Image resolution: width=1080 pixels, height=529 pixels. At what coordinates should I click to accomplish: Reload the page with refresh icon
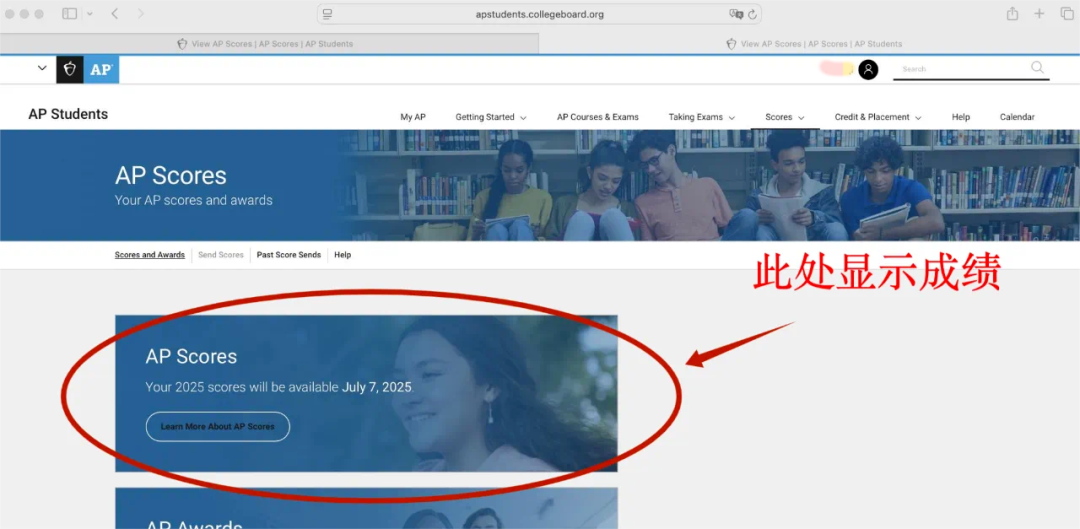click(752, 14)
